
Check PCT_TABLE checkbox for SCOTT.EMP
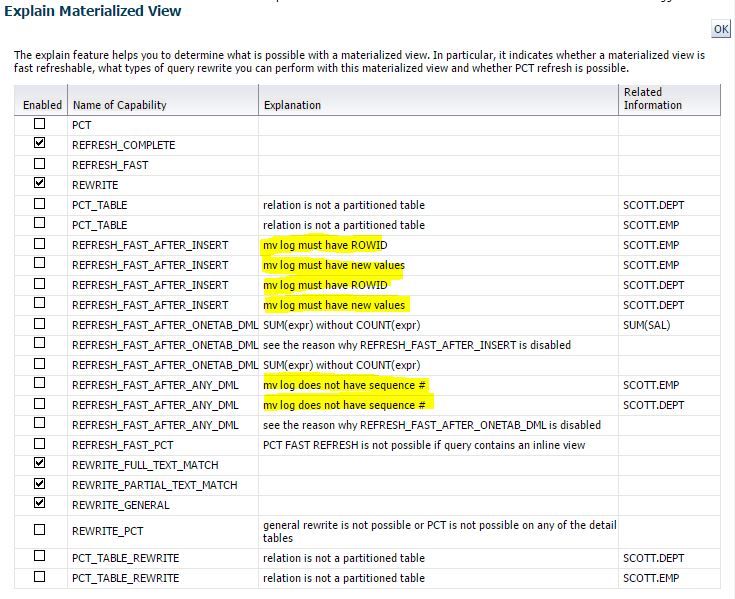point(40,224)
